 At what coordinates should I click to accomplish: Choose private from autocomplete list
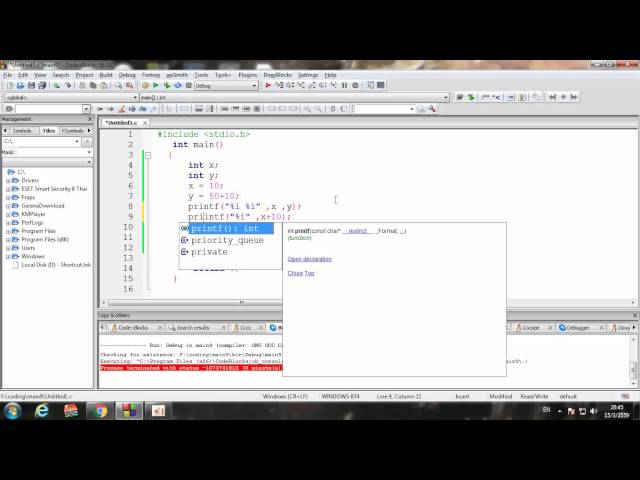[209, 252]
